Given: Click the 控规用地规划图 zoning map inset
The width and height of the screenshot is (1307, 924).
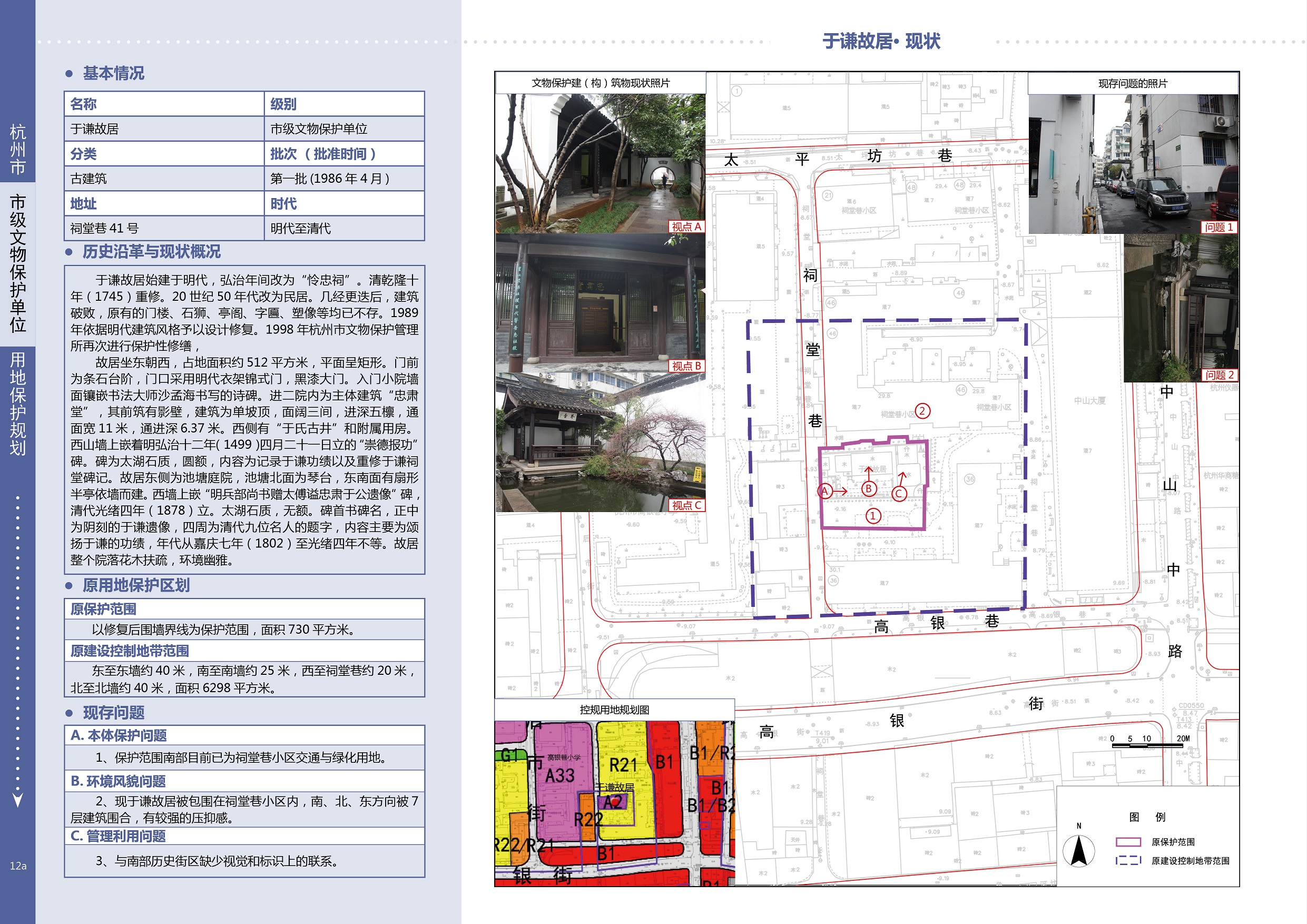Looking at the screenshot, I should tap(614, 802).
